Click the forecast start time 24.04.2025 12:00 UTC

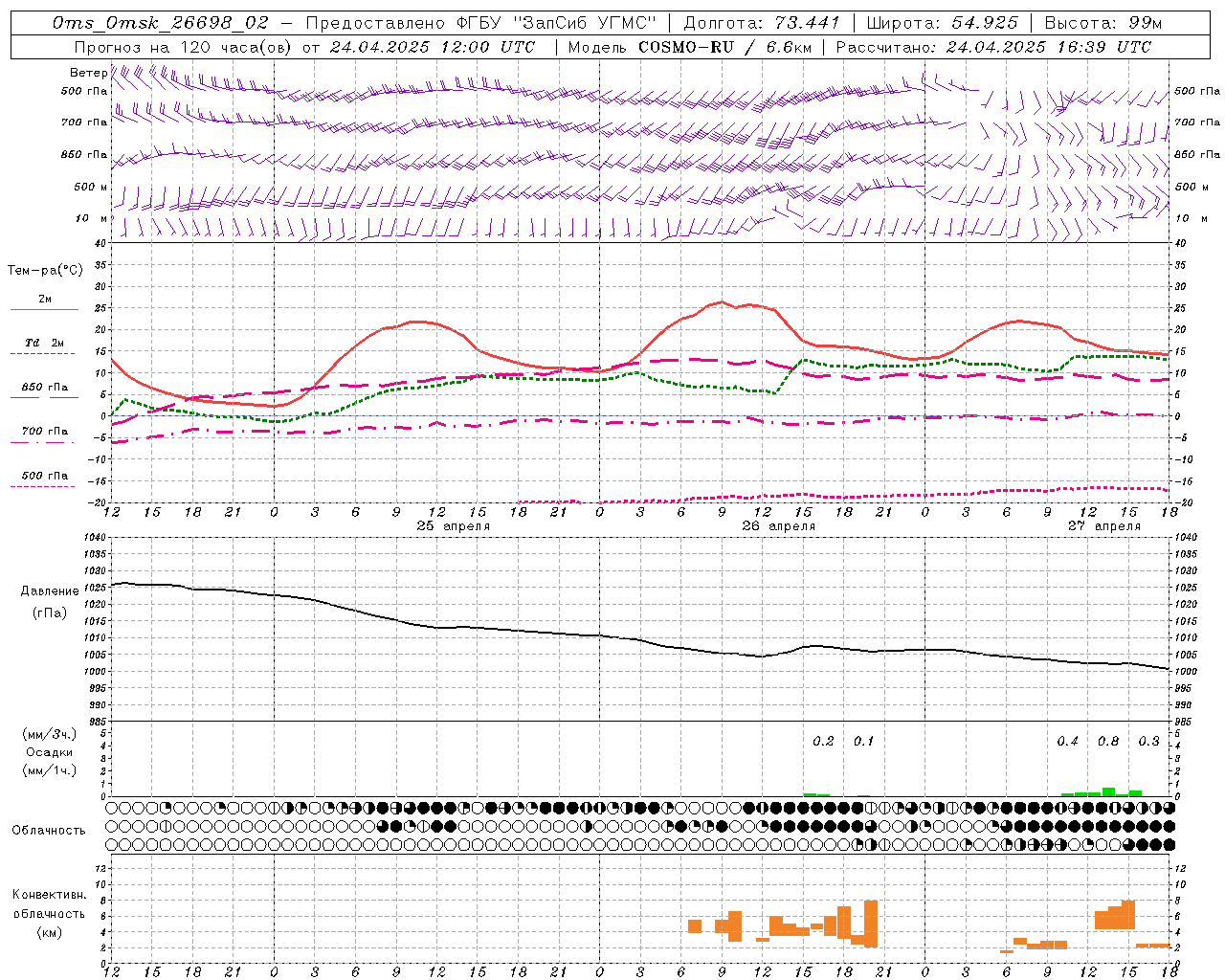(x=432, y=47)
